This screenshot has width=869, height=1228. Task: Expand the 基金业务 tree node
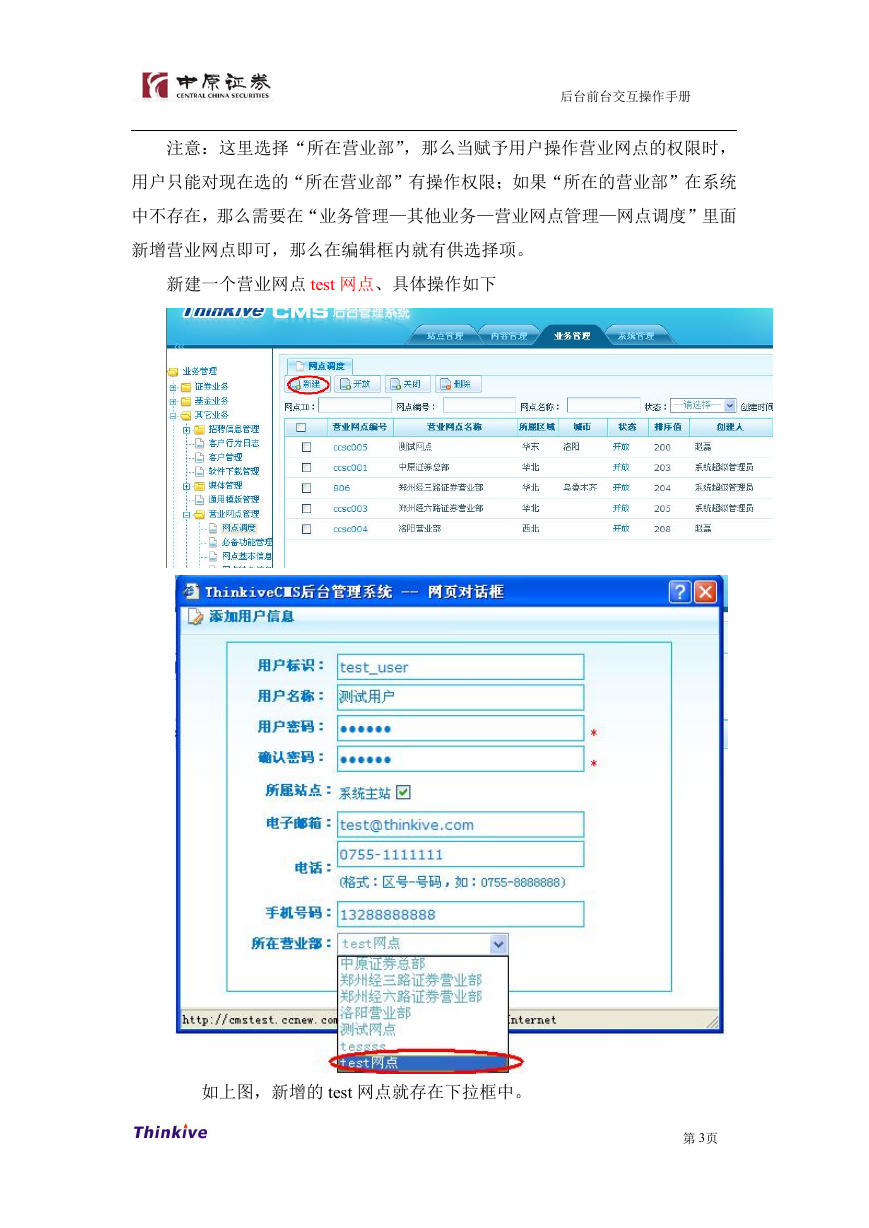pos(173,400)
